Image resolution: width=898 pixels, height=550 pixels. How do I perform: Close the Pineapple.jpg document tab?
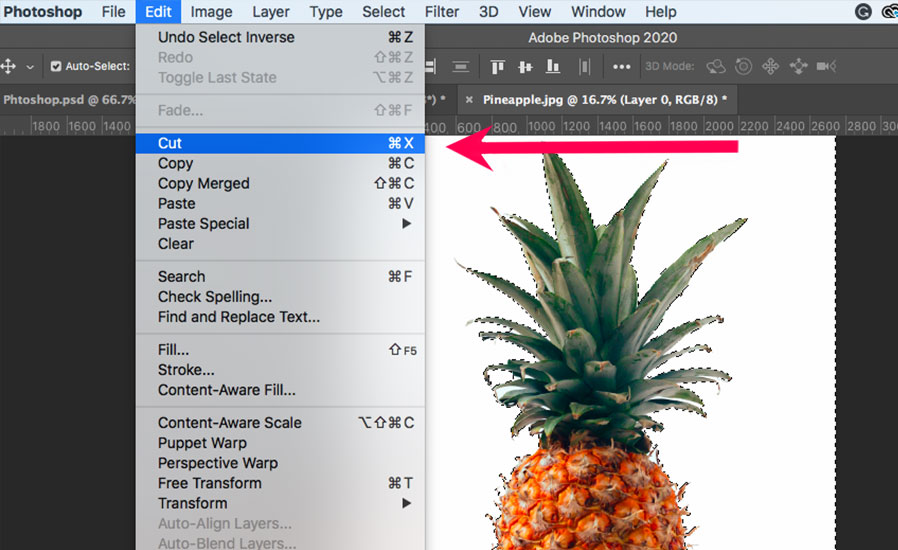pos(469,100)
